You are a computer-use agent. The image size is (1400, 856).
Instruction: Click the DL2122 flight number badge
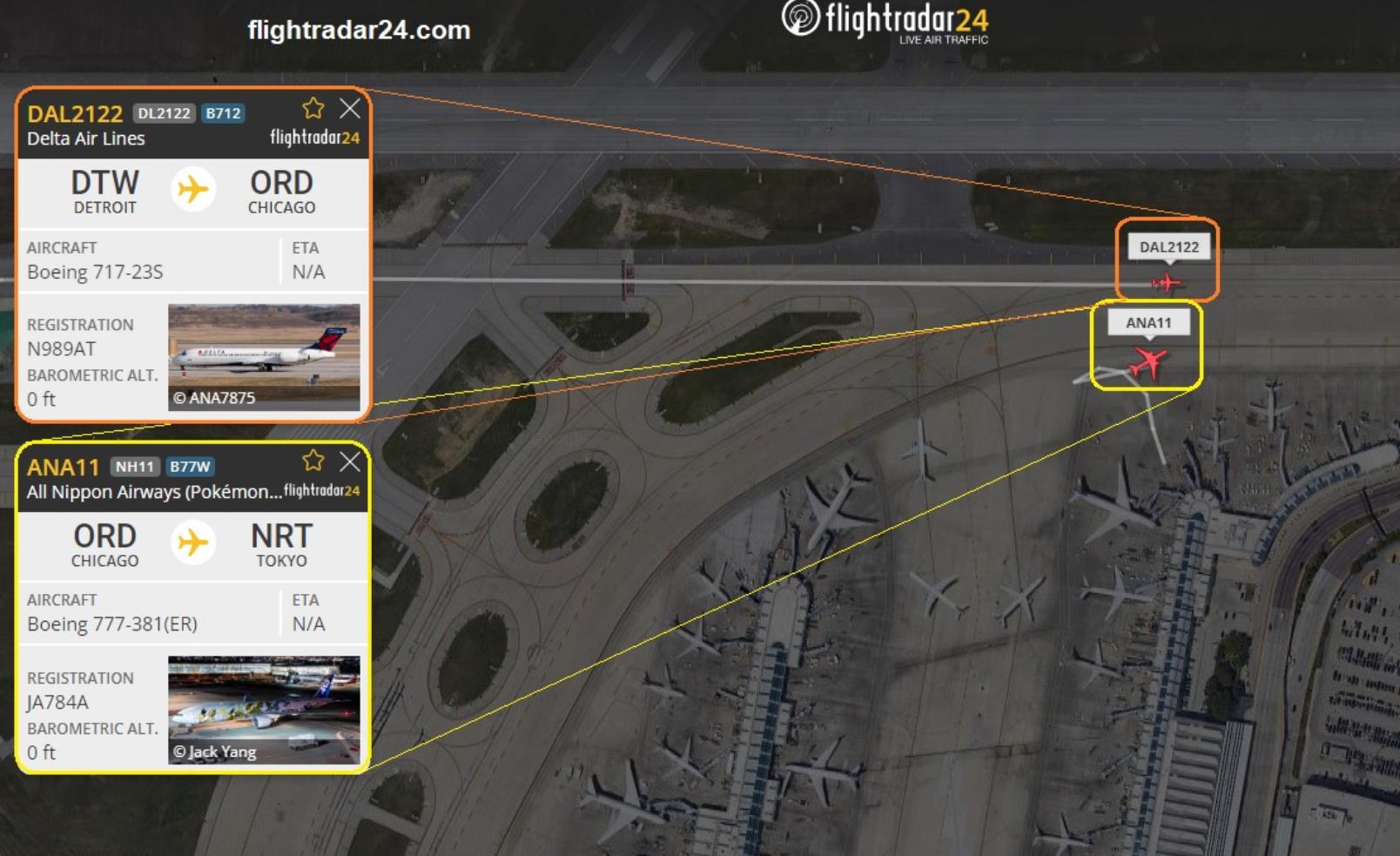tap(164, 113)
